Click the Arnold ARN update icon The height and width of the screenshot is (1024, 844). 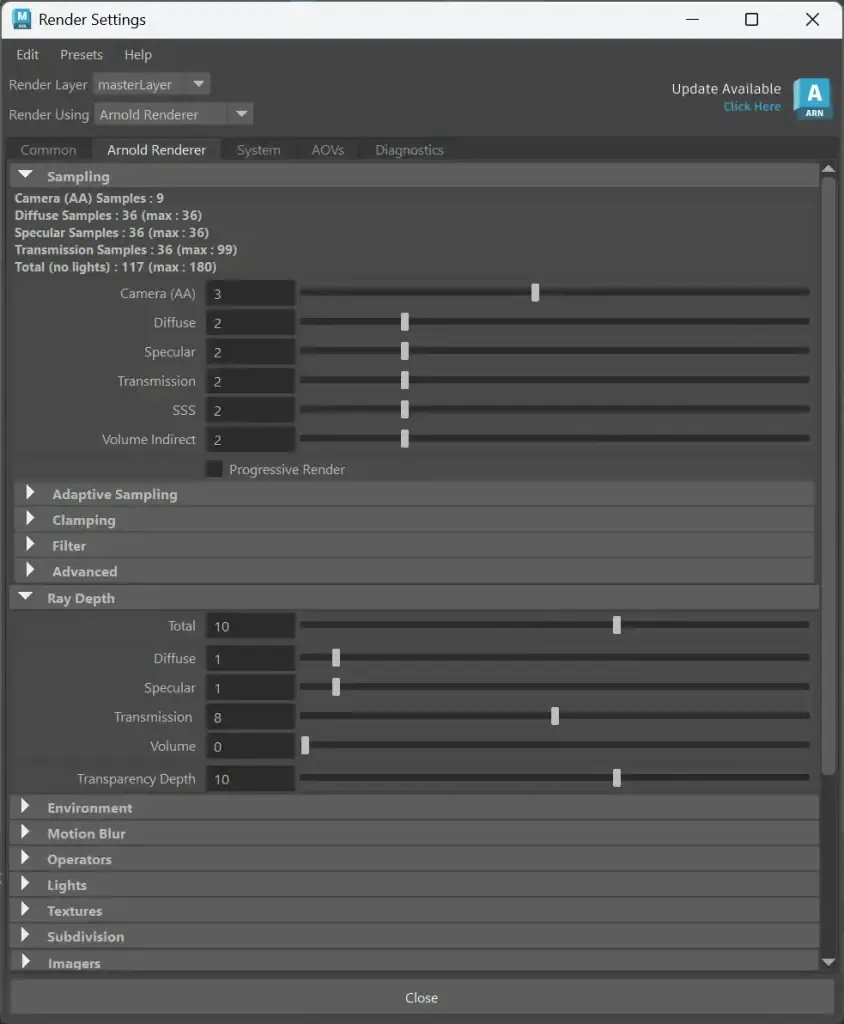point(812,99)
